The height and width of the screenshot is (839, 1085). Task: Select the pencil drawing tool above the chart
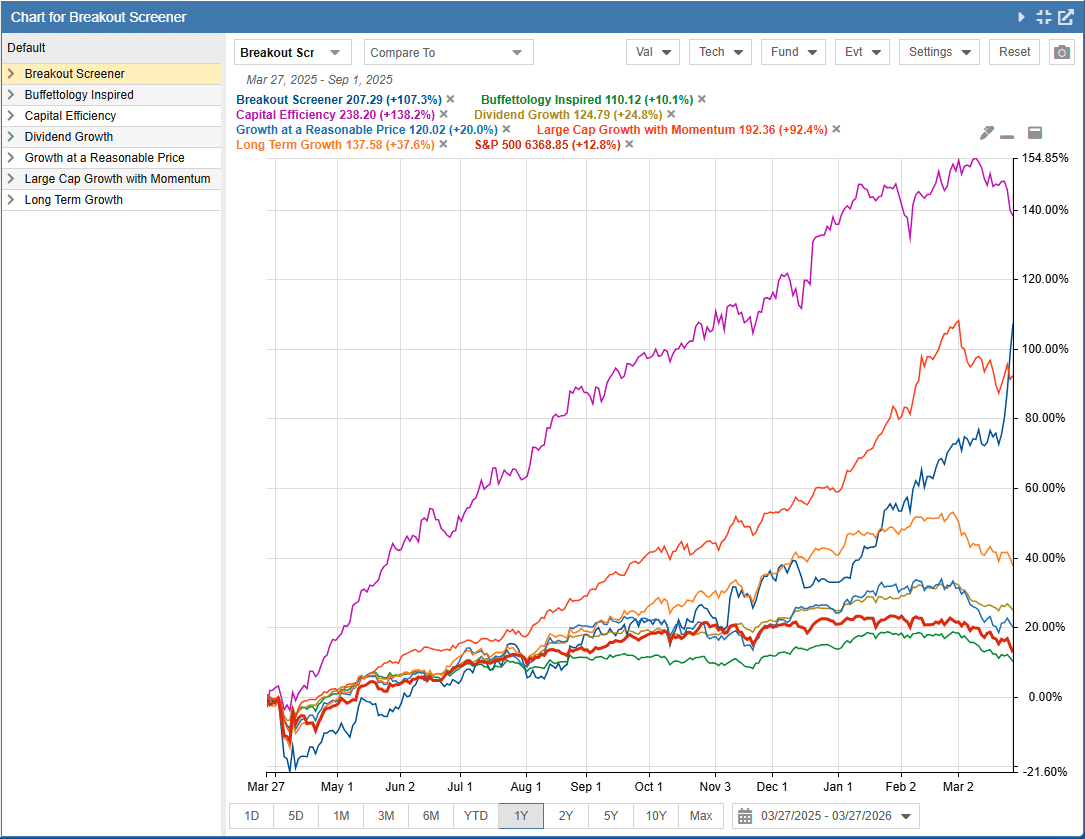987,133
